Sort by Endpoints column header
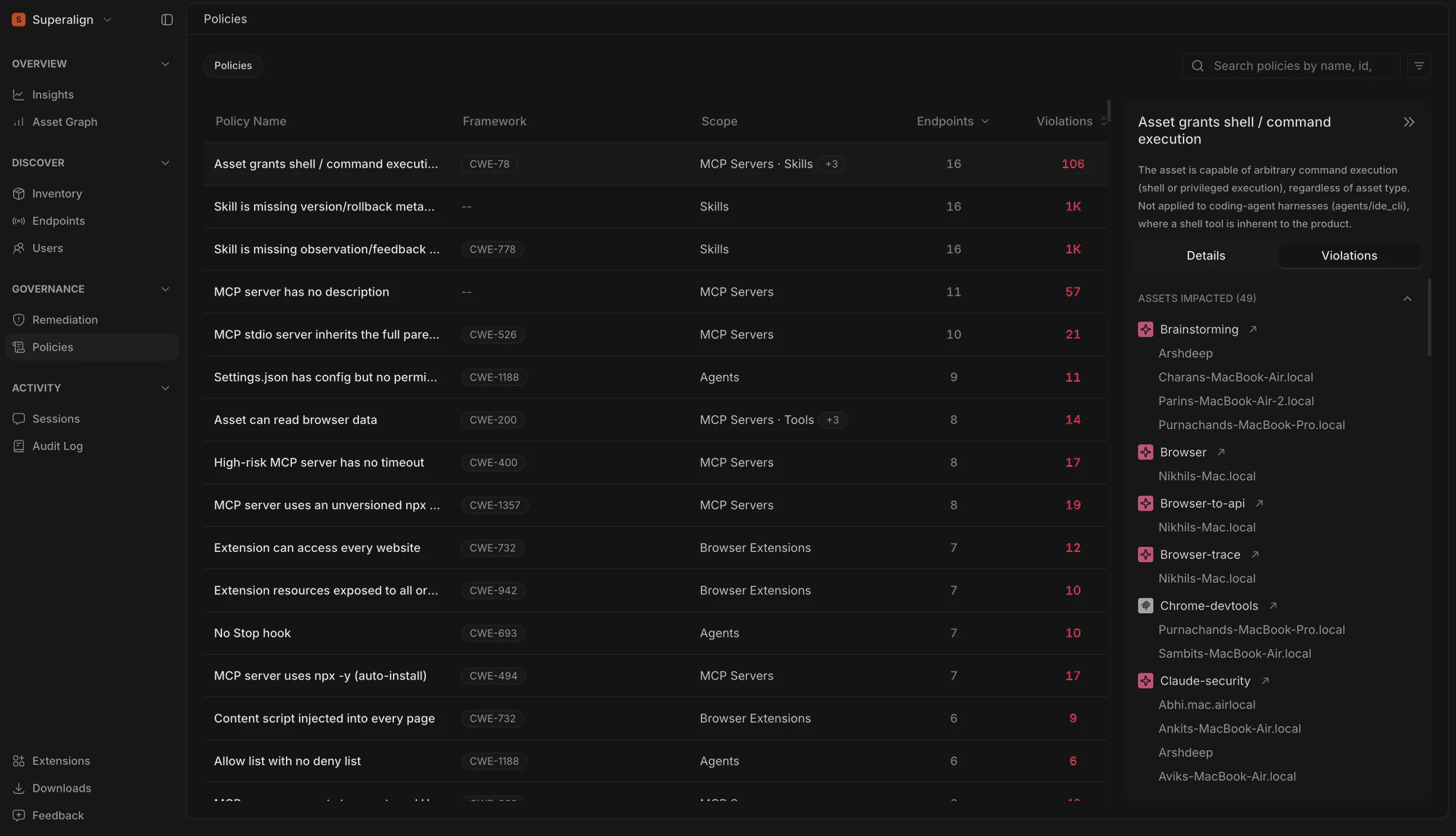The width and height of the screenshot is (1456, 836). coord(952,122)
